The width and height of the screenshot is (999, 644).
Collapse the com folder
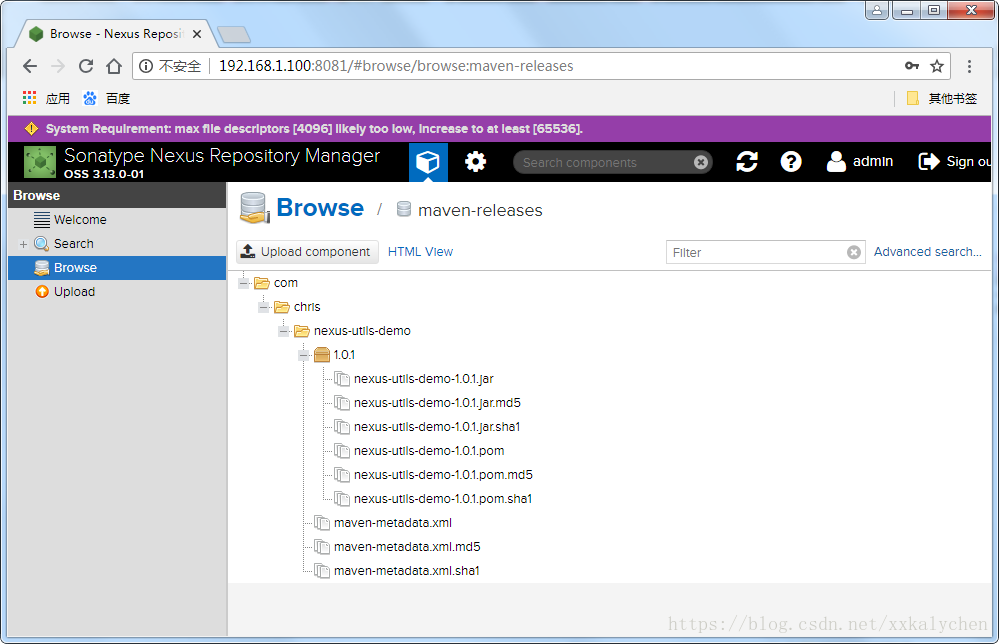coord(243,283)
